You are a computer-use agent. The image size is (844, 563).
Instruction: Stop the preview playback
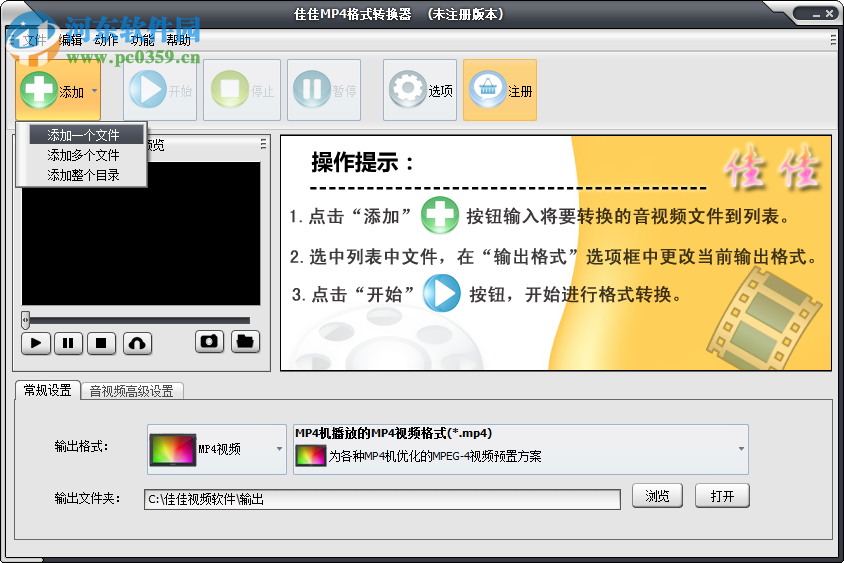[101, 343]
